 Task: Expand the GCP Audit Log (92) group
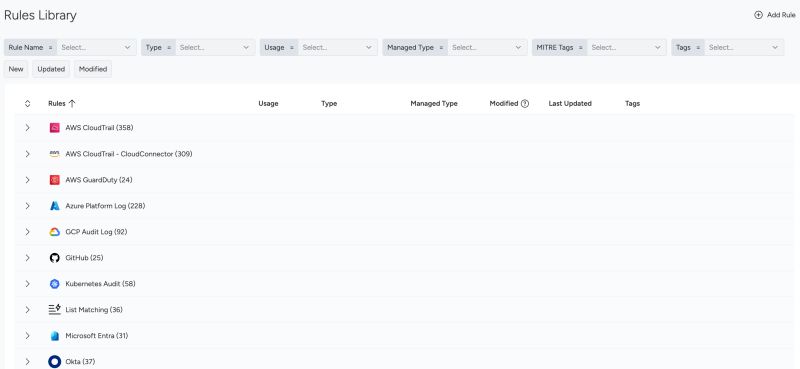coord(28,232)
